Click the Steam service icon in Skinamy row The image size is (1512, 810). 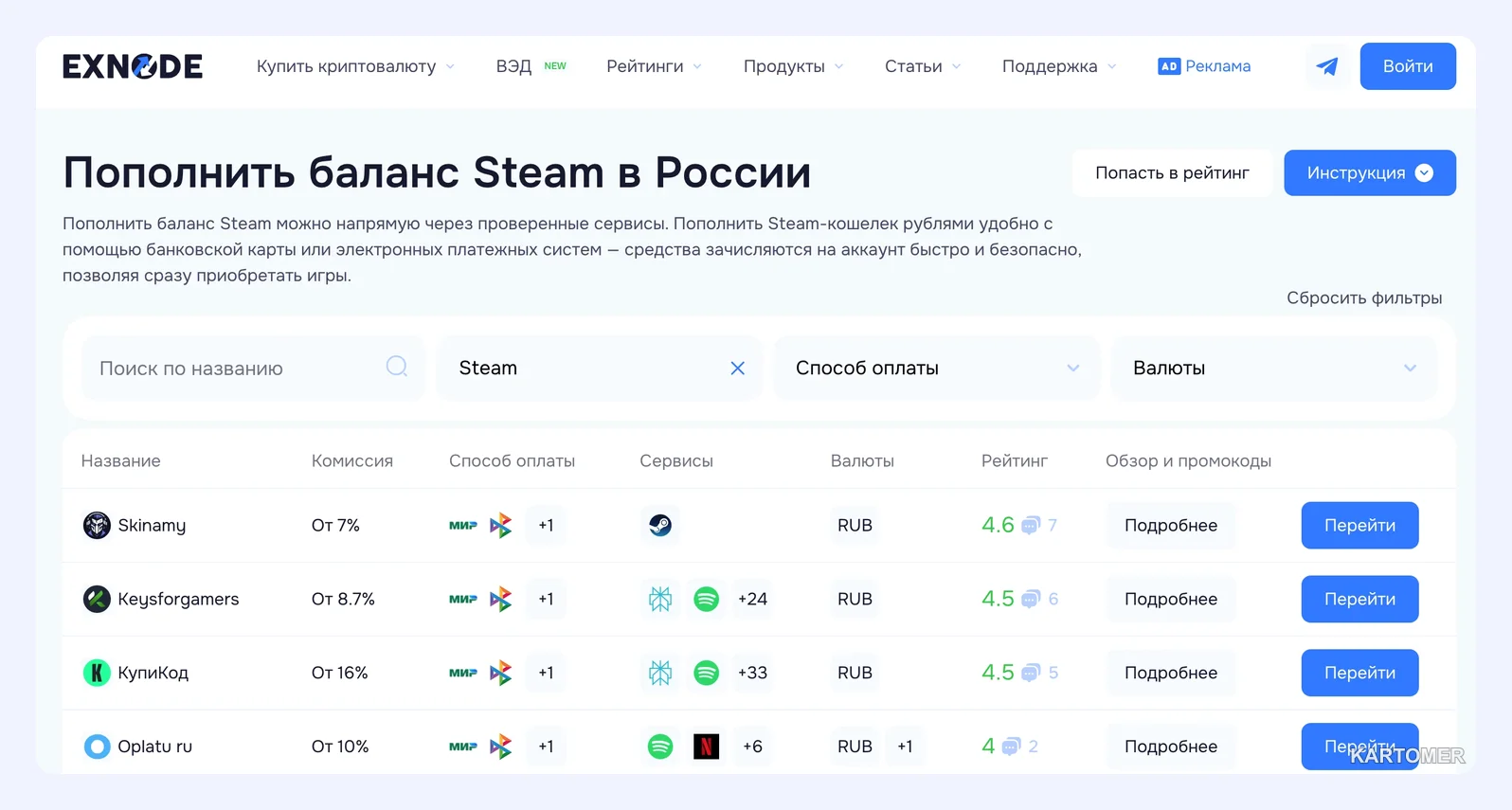(x=660, y=525)
